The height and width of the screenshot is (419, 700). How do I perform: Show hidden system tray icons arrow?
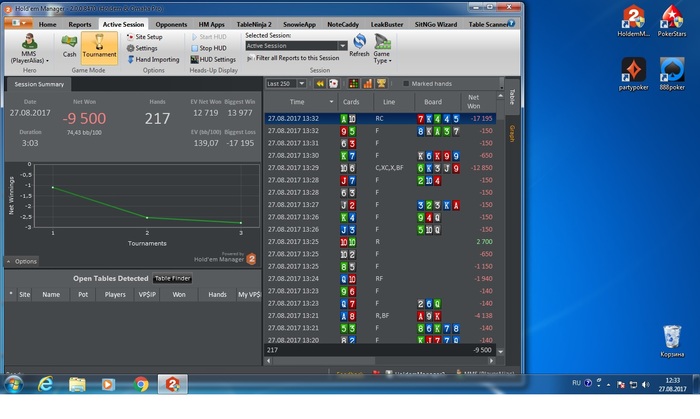(609, 384)
